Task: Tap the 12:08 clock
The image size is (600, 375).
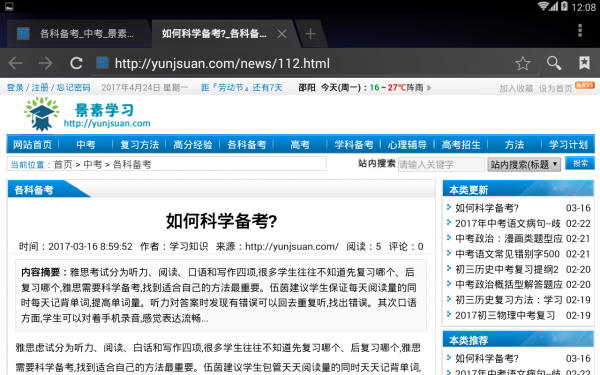Action: click(584, 7)
